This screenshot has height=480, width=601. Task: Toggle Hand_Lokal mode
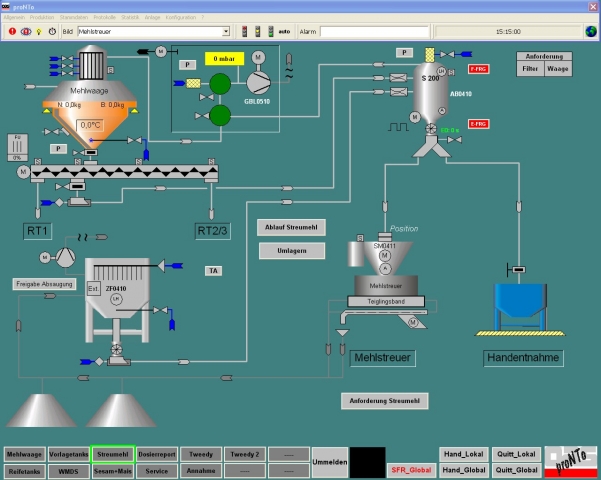click(x=463, y=454)
